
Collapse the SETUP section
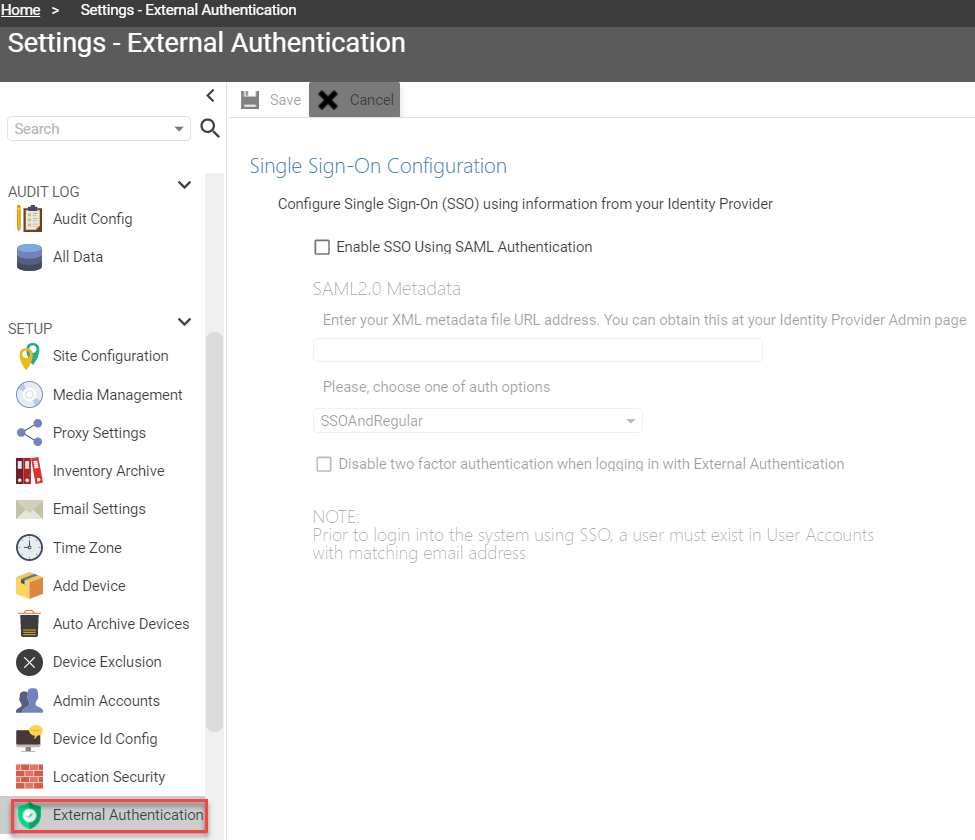coord(184,322)
